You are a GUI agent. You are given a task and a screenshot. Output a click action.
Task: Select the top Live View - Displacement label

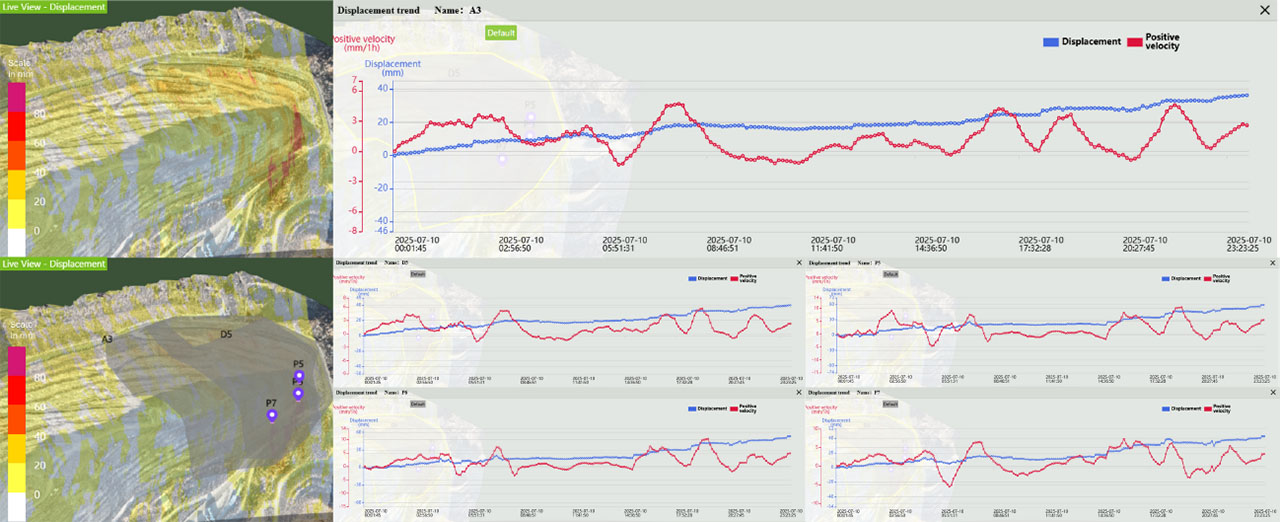54,7
